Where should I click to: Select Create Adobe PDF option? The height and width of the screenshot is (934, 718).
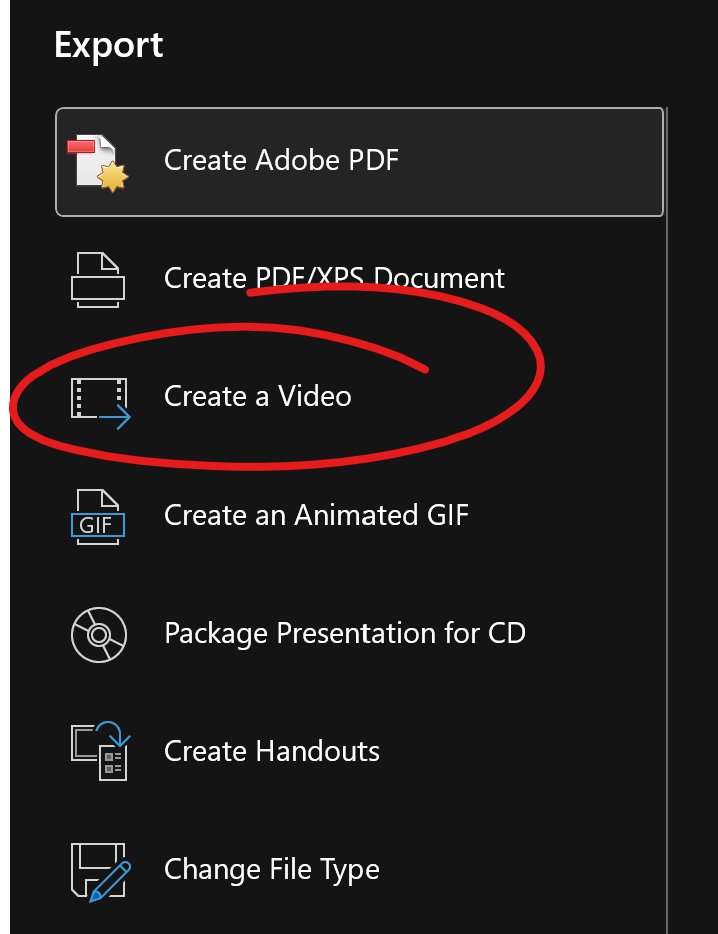[x=359, y=162]
